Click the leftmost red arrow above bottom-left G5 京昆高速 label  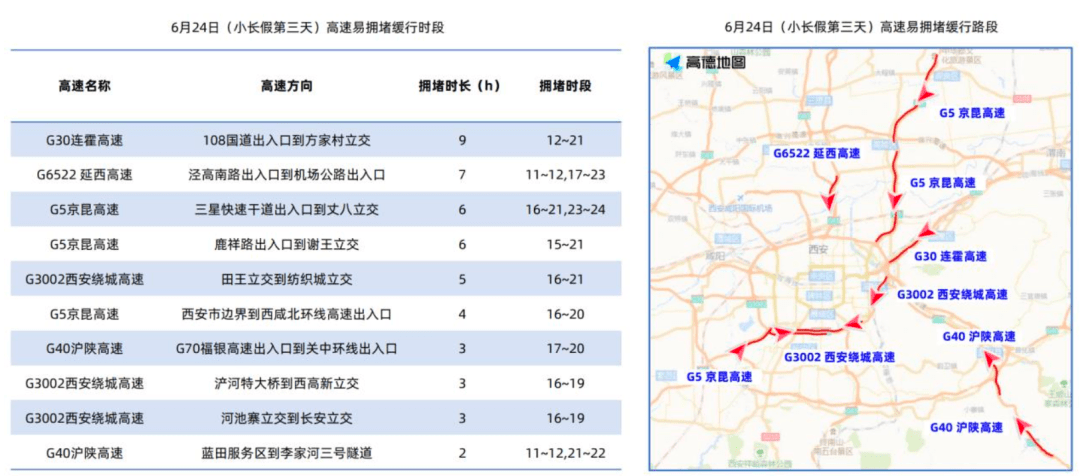tap(740, 349)
